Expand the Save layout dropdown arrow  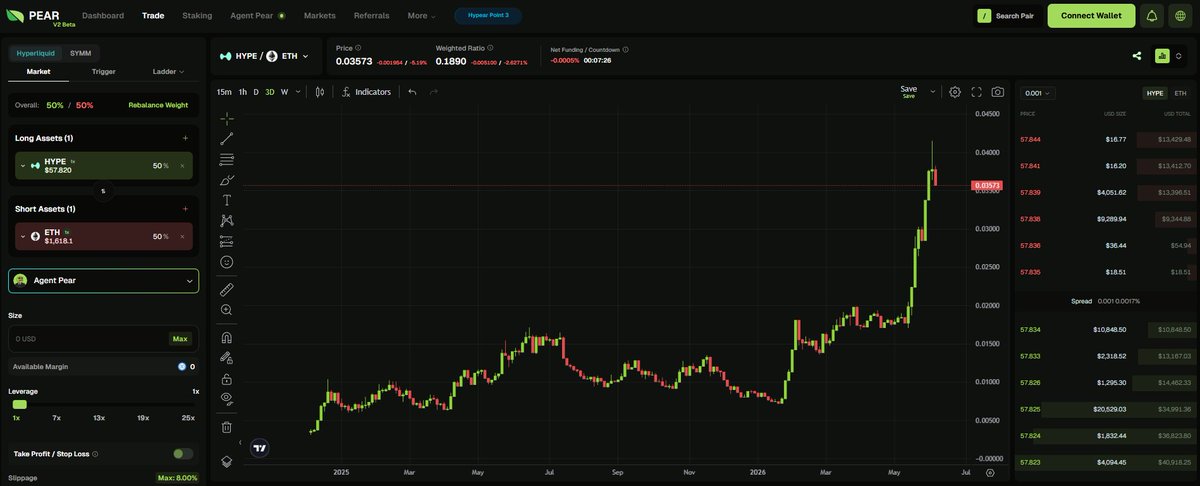[933, 91]
